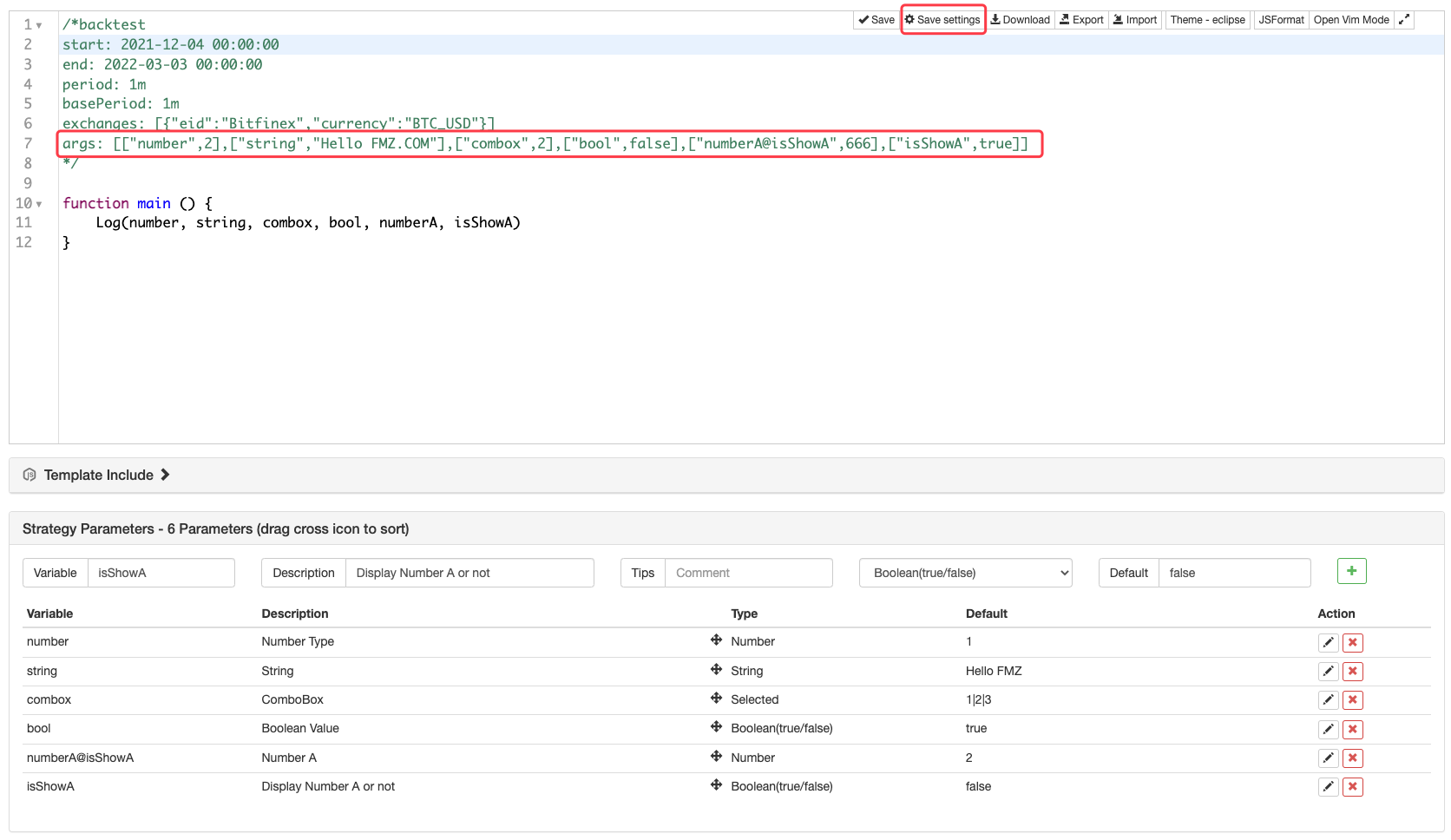1451x840 pixels.
Task: Click drag cross icon for 'bool' row
Action: [x=716, y=727]
